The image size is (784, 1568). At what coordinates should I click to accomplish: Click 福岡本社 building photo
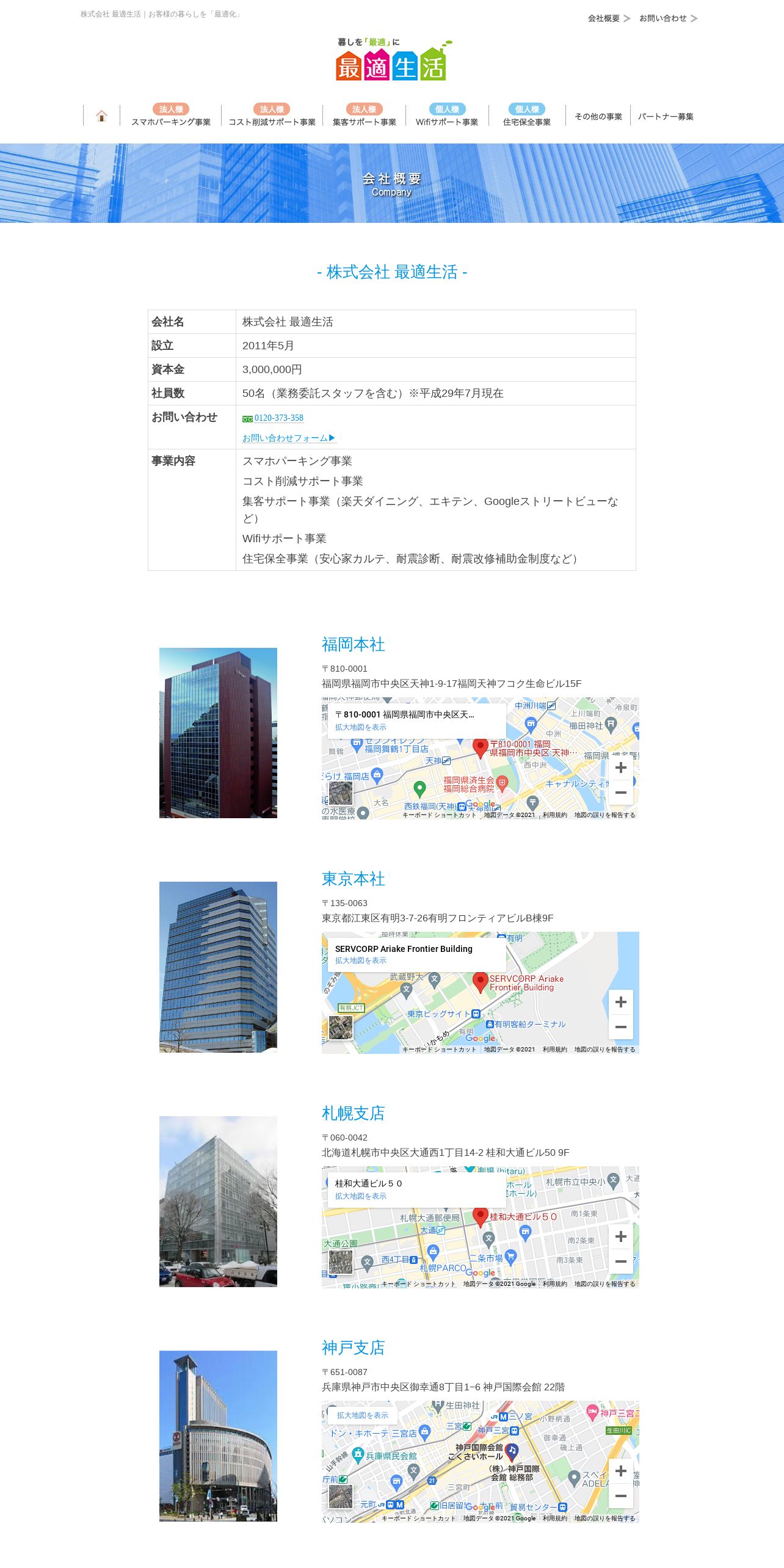pos(218,733)
